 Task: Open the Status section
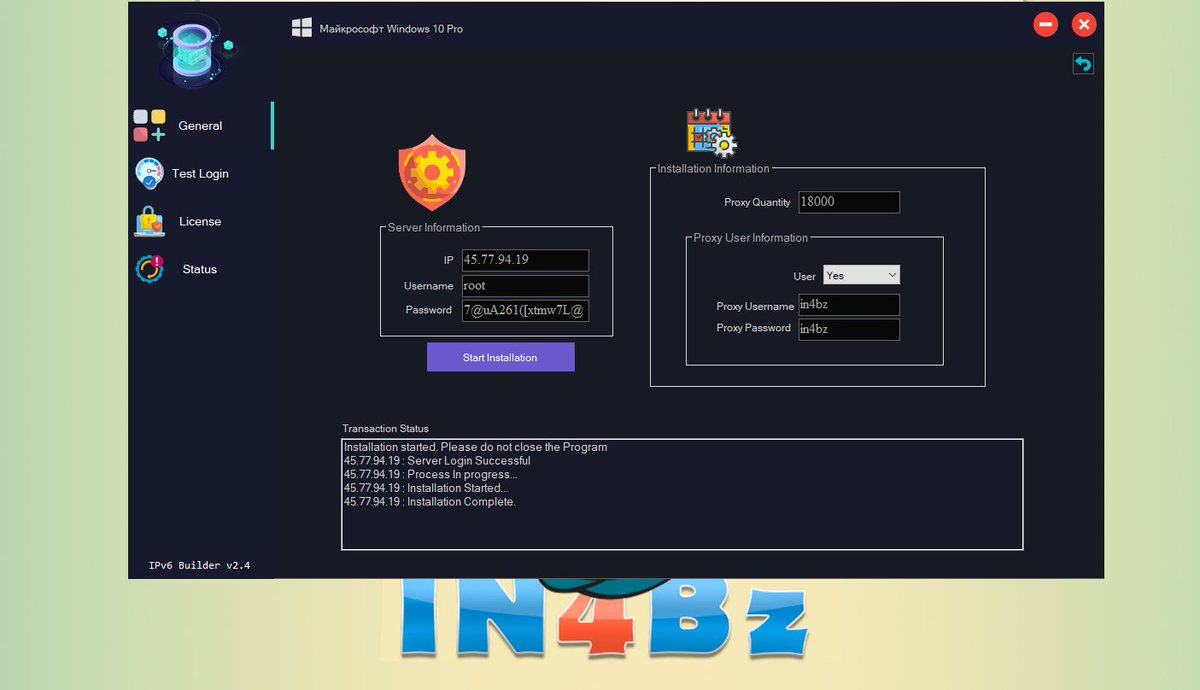click(x=200, y=270)
